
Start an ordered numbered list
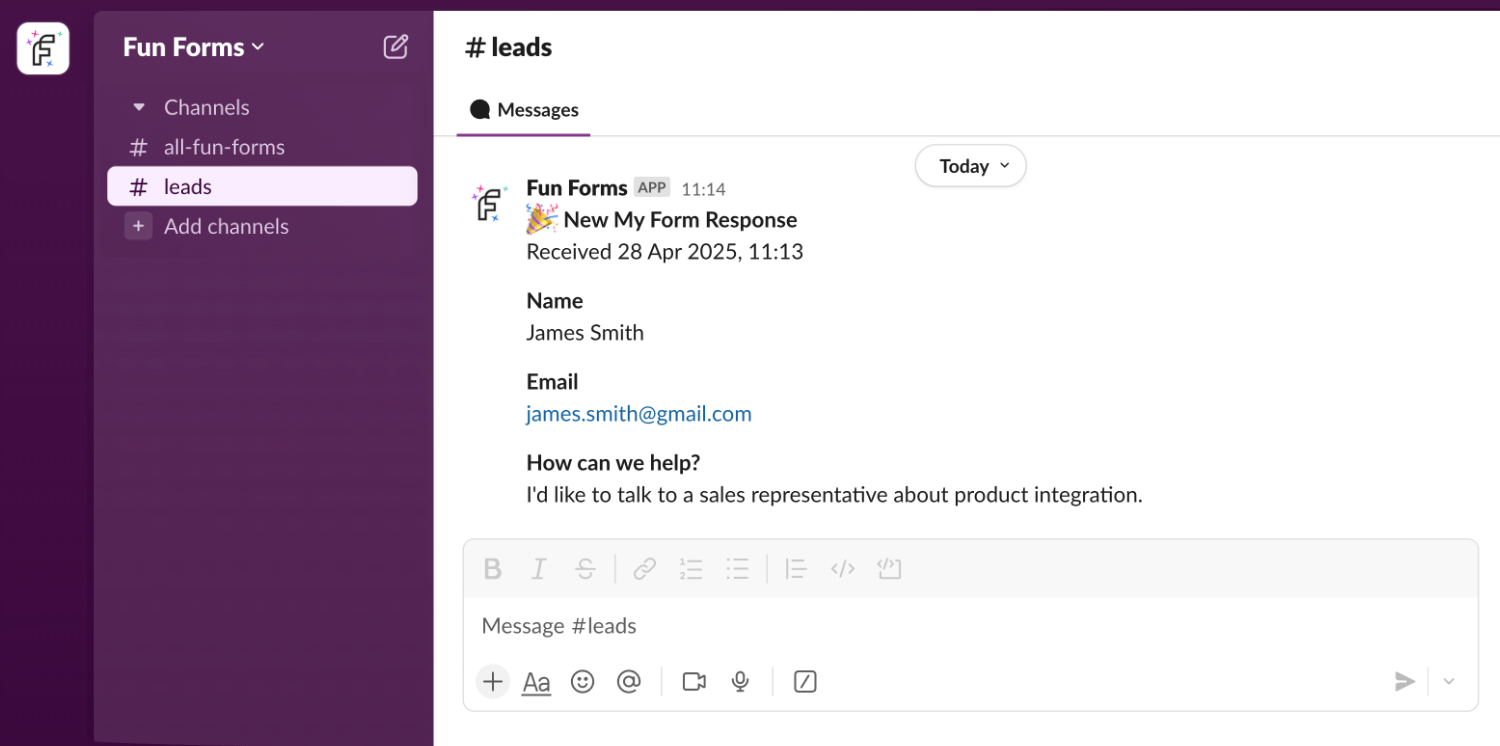pyautogui.click(x=691, y=569)
